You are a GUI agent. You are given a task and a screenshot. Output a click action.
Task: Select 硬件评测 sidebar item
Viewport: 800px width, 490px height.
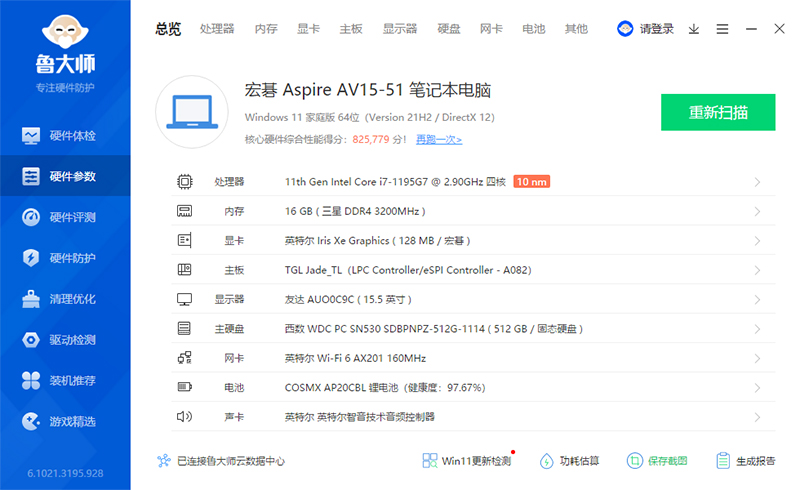65,217
